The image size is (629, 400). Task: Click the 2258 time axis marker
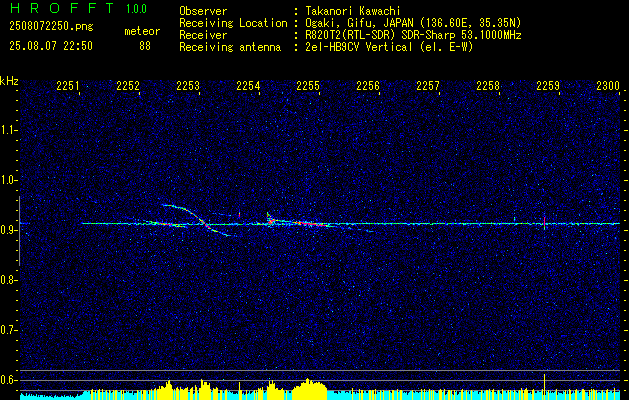point(488,86)
